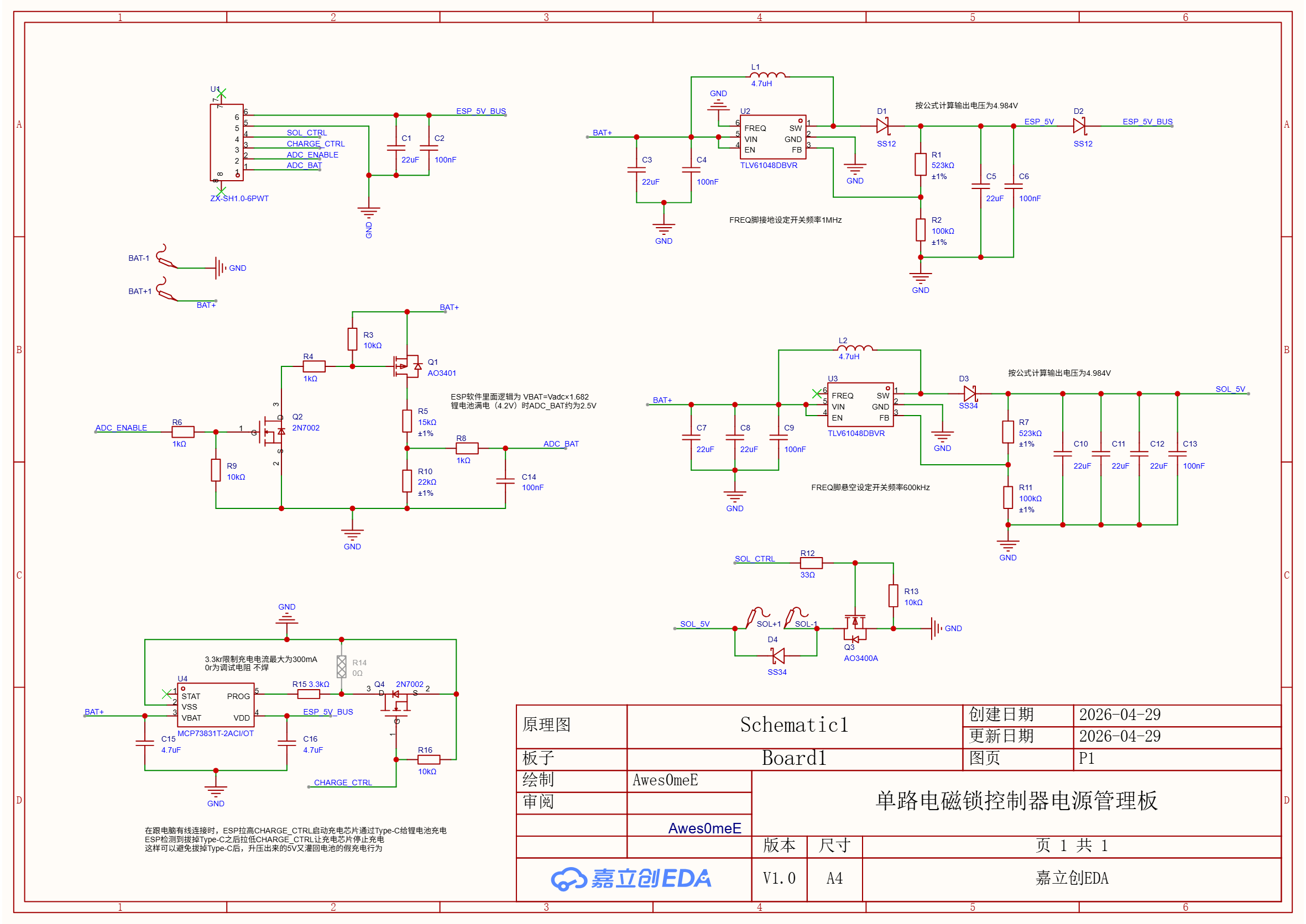
Task: Click the C14 100nF capacitor symbol
Action: 505,481
